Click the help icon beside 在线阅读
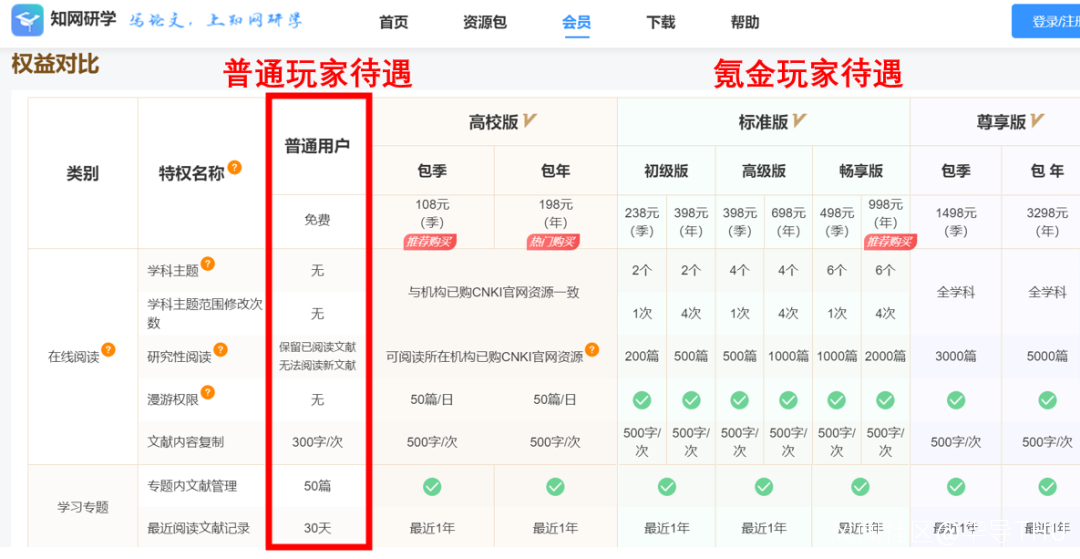The width and height of the screenshot is (1080, 559). 108,350
